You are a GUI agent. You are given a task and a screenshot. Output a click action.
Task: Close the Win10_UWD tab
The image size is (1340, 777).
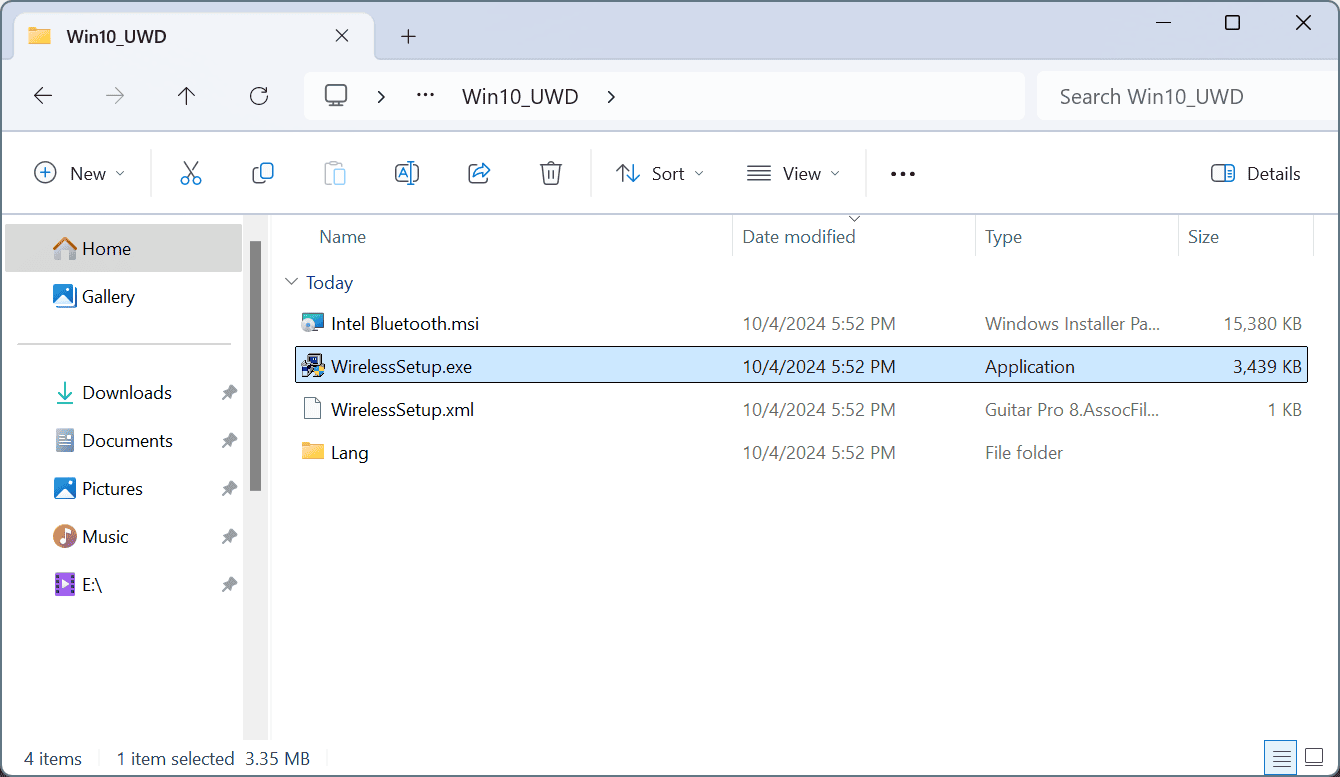click(x=341, y=36)
